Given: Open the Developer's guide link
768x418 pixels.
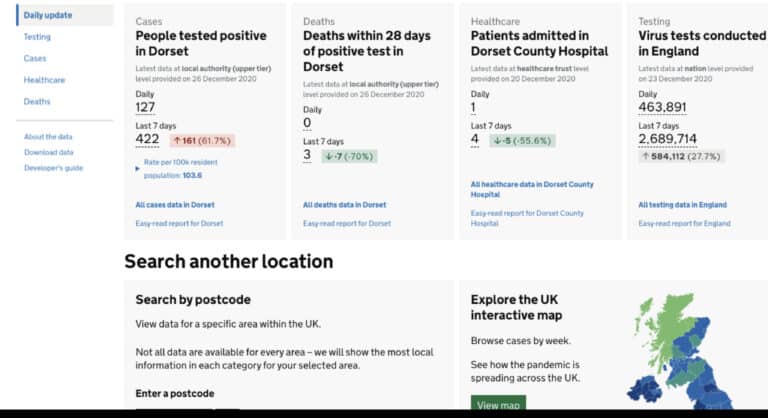Looking at the screenshot, I should click(53, 168).
